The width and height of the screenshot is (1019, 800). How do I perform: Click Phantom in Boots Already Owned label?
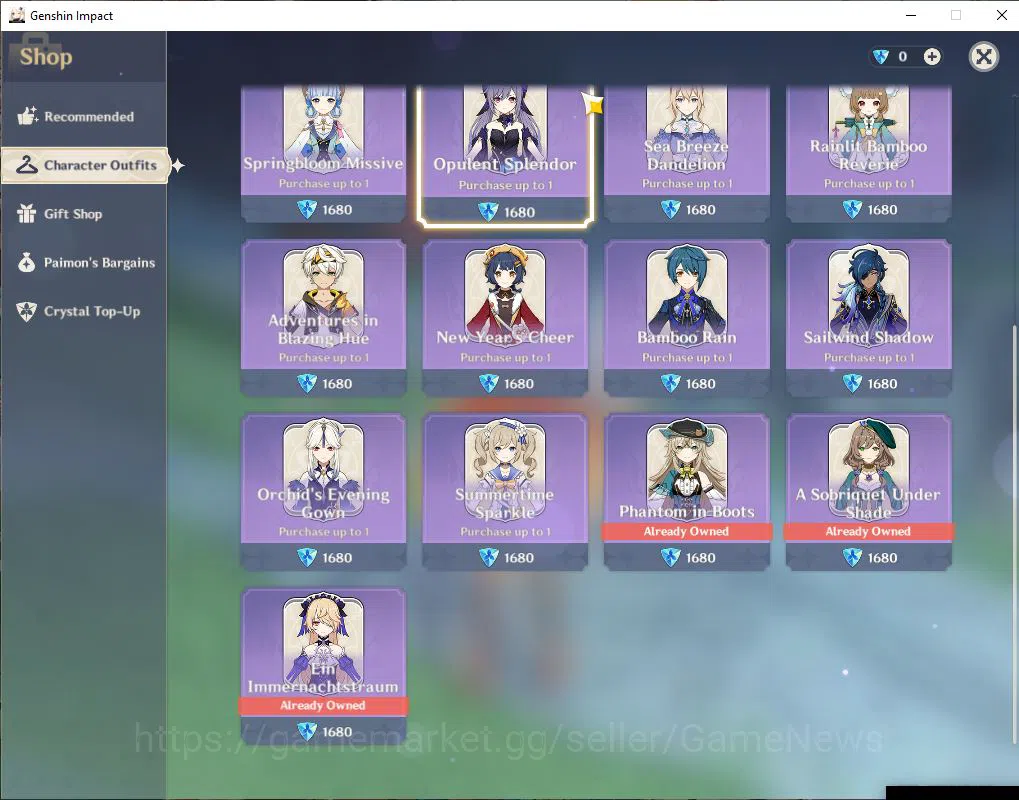point(687,532)
